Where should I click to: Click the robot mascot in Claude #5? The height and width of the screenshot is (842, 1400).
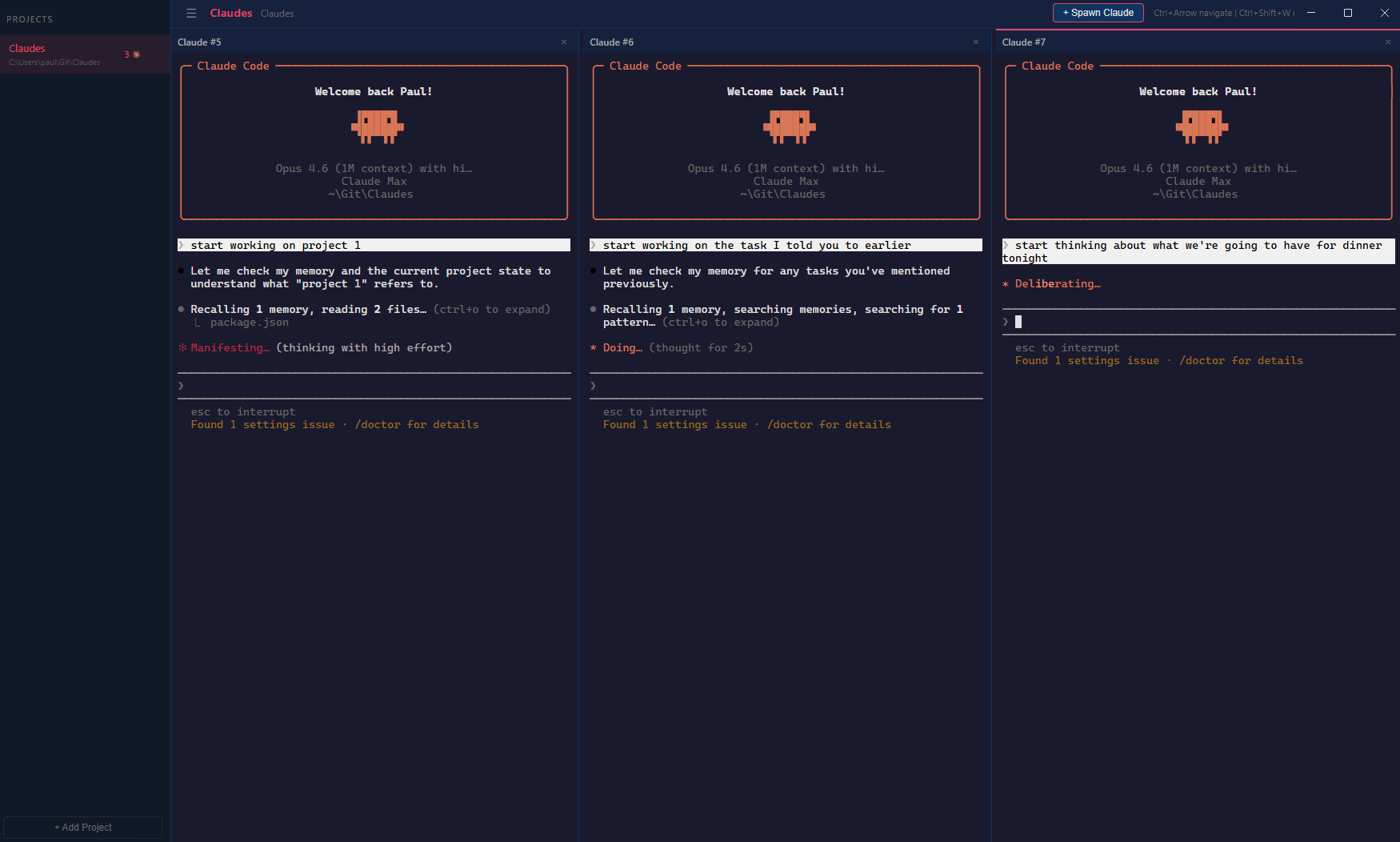point(377,126)
